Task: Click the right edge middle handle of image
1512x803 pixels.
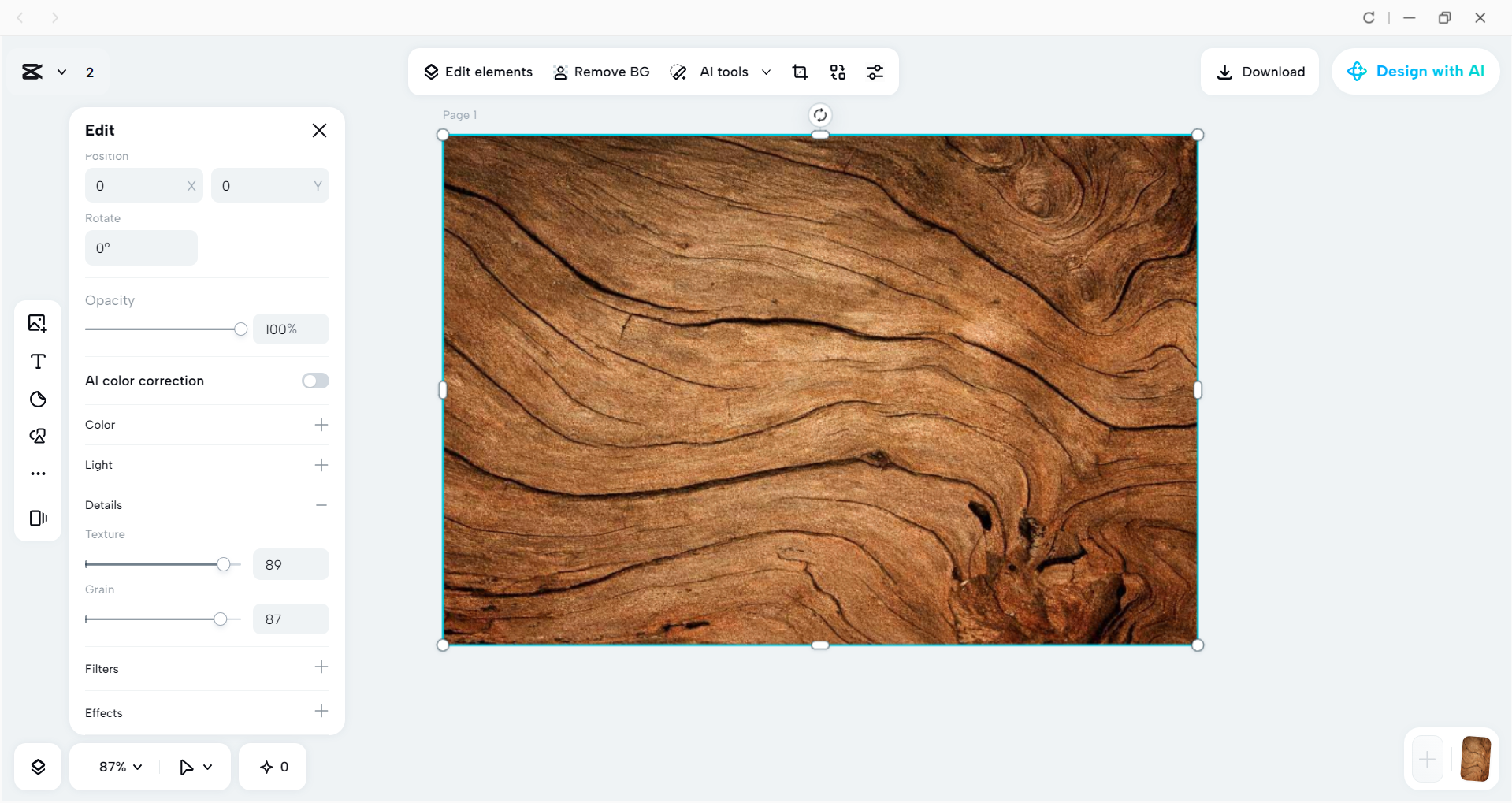Action: coord(1198,390)
